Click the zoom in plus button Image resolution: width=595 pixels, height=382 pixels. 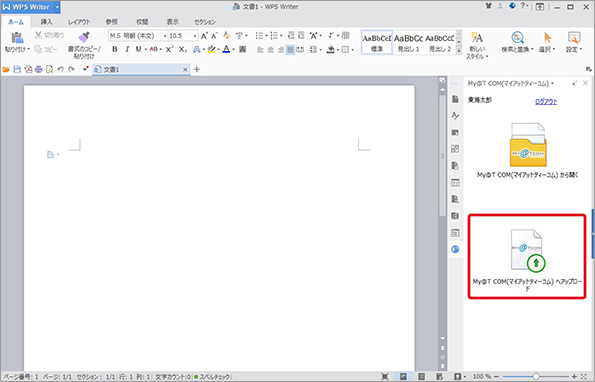coord(574,376)
